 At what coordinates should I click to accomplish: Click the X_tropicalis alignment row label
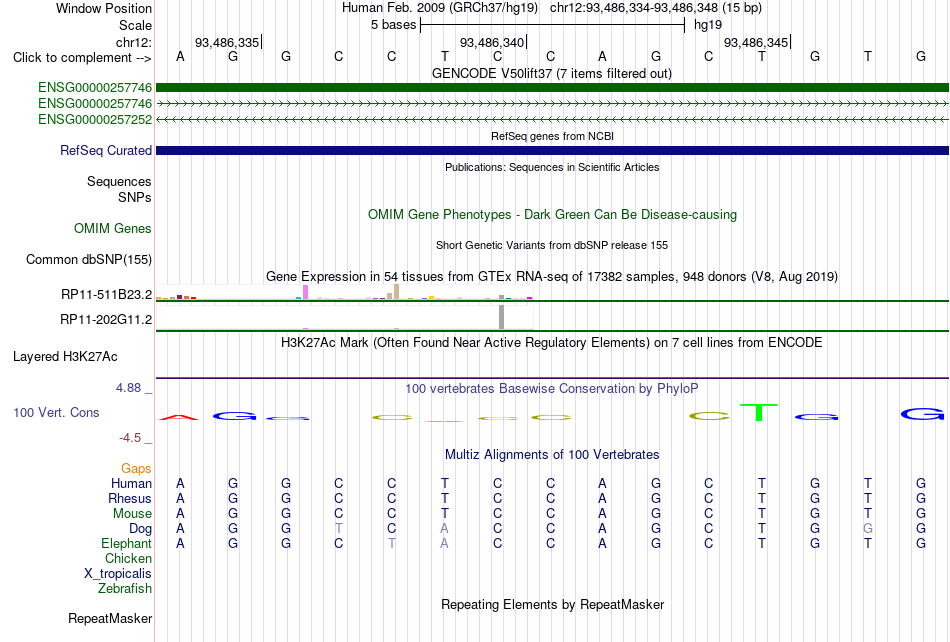[118, 574]
